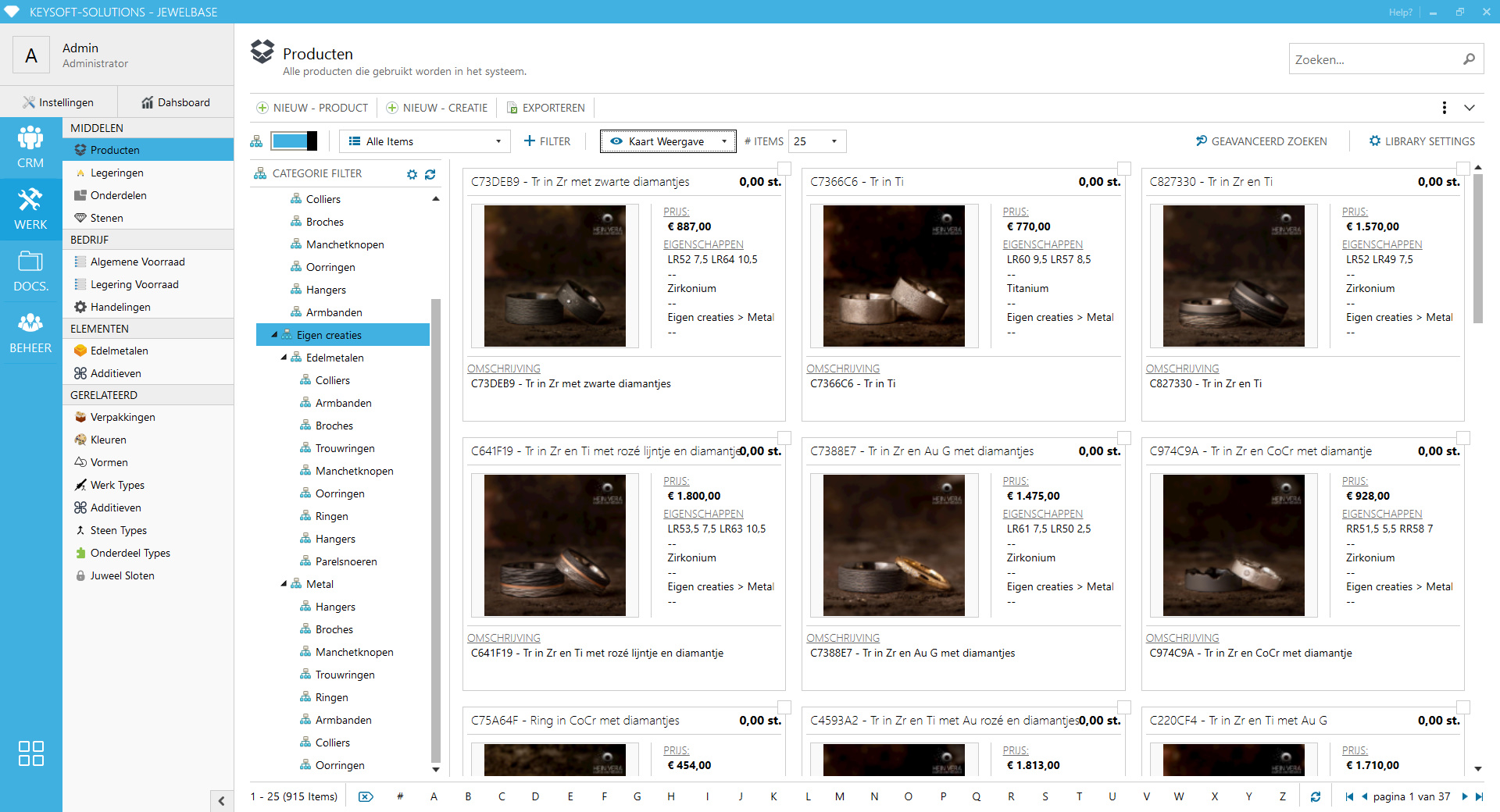Open the BEHEER management section
1500x812 pixels.
click(30, 333)
